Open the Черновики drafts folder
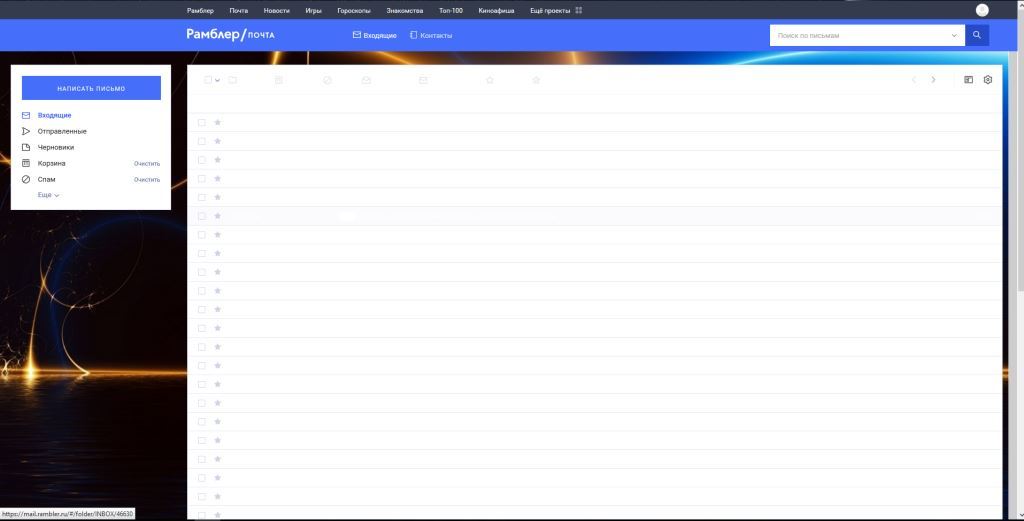 [x=56, y=148]
